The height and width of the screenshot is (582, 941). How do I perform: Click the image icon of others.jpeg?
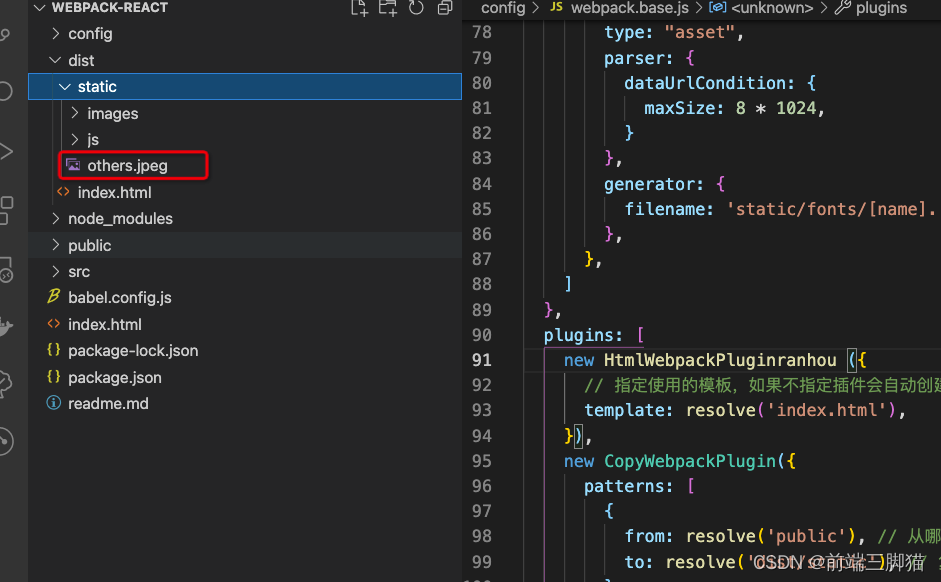point(73,165)
